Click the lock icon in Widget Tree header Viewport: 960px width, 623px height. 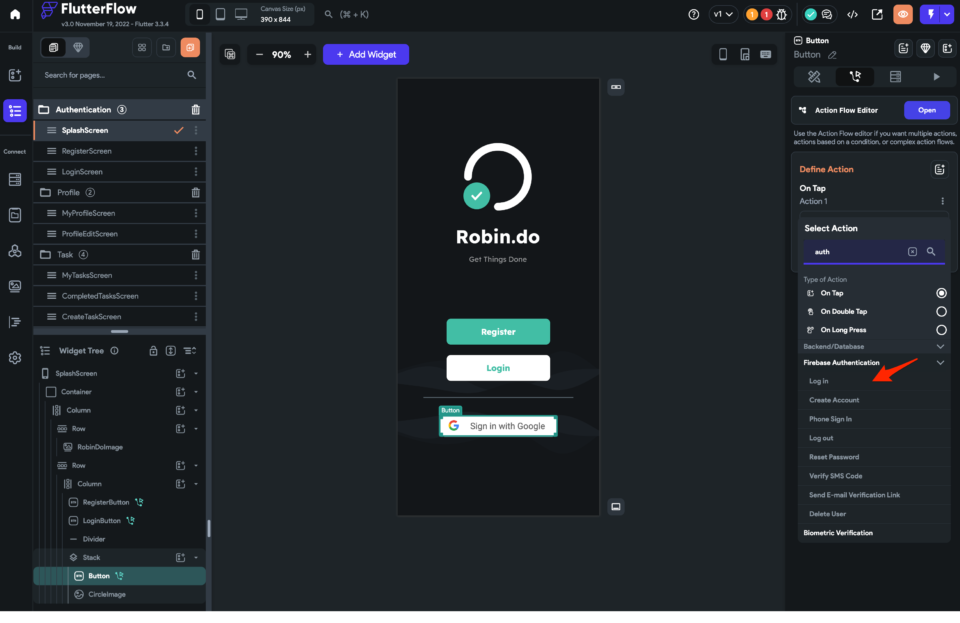click(x=154, y=350)
